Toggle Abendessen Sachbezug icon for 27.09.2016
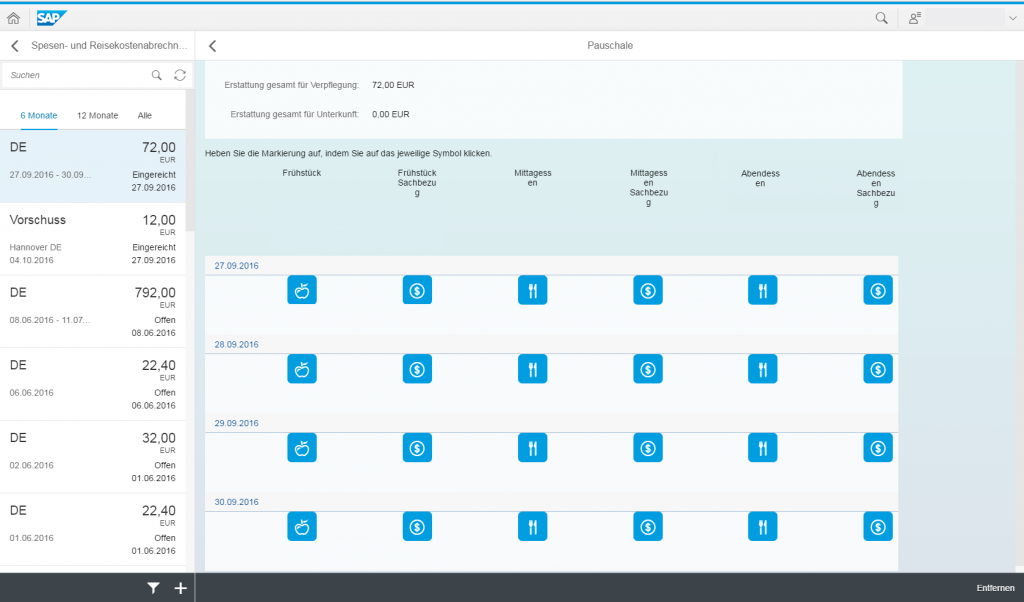Viewport: 1024px width, 602px height. pyautogui.click(x=878, y=290)
